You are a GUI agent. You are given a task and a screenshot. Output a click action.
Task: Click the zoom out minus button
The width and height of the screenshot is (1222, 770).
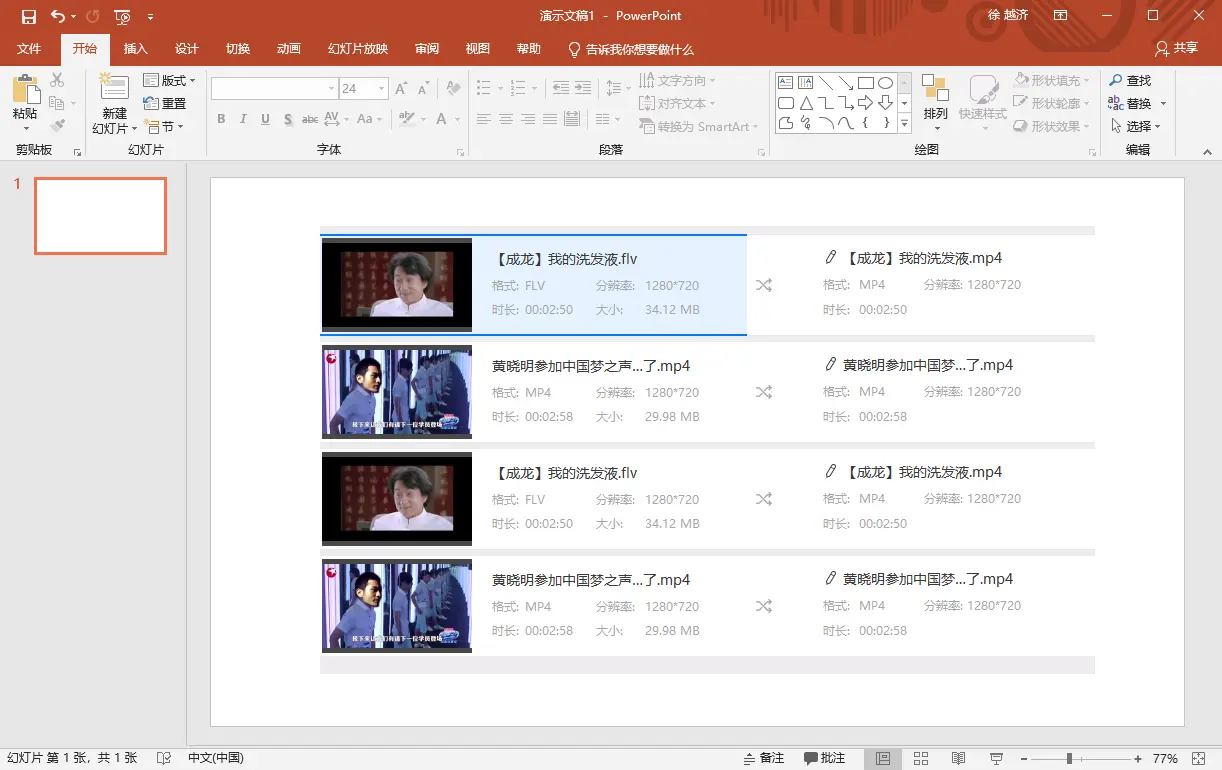click(x=1023, y=759)
